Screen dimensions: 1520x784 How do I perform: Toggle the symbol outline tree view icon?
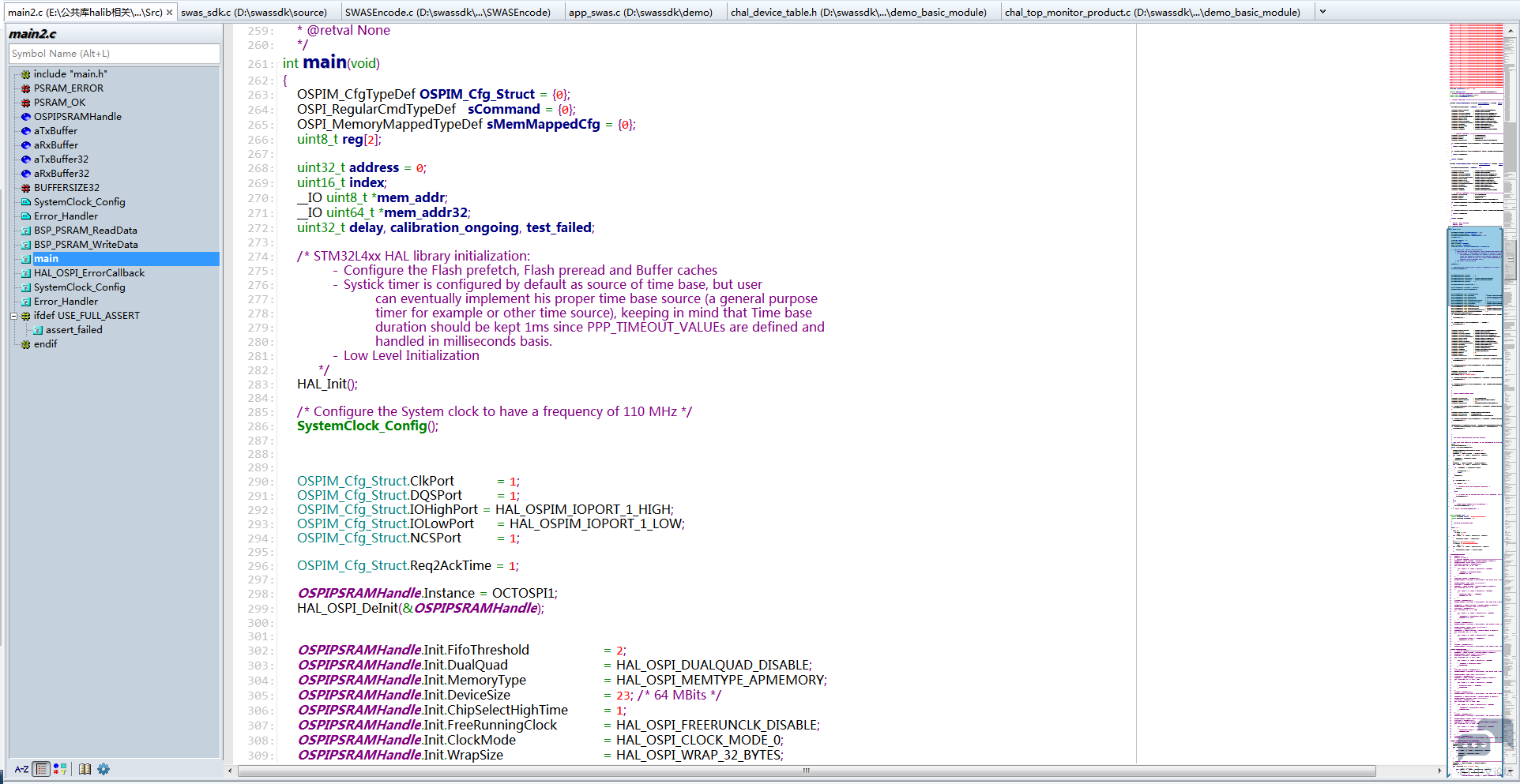click(x=42, y=769)
